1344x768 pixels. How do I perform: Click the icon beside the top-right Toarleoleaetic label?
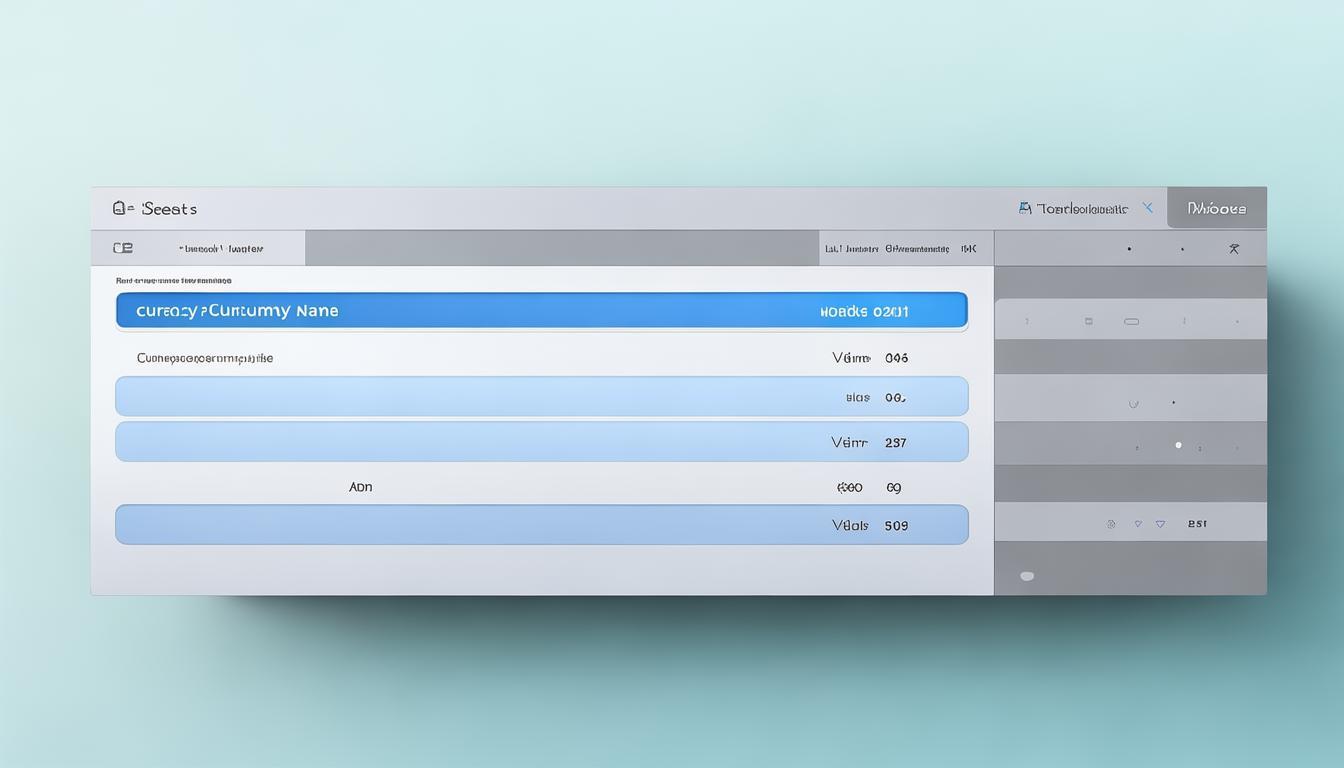tap(1024, 208)
